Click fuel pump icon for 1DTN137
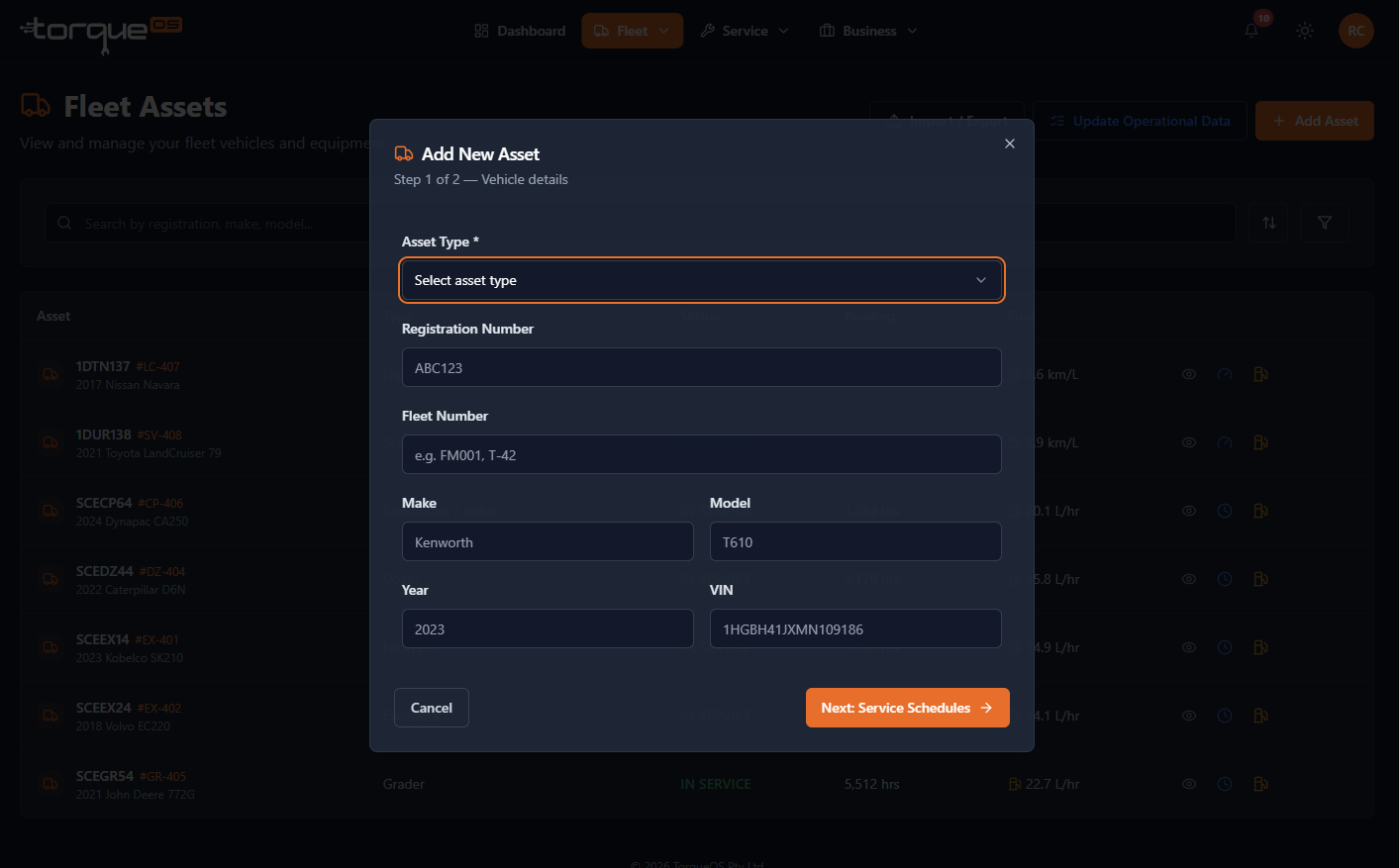Image resolution: width=1399 pixels, height=868 pixels. coord(1260,374)
